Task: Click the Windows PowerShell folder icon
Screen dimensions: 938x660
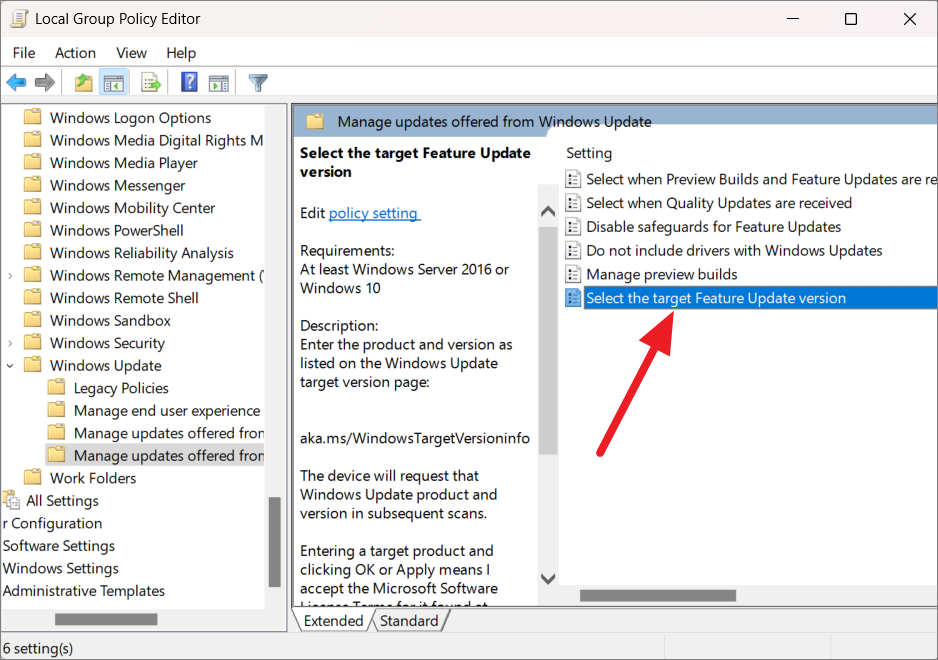Action: tap(32, 230)
